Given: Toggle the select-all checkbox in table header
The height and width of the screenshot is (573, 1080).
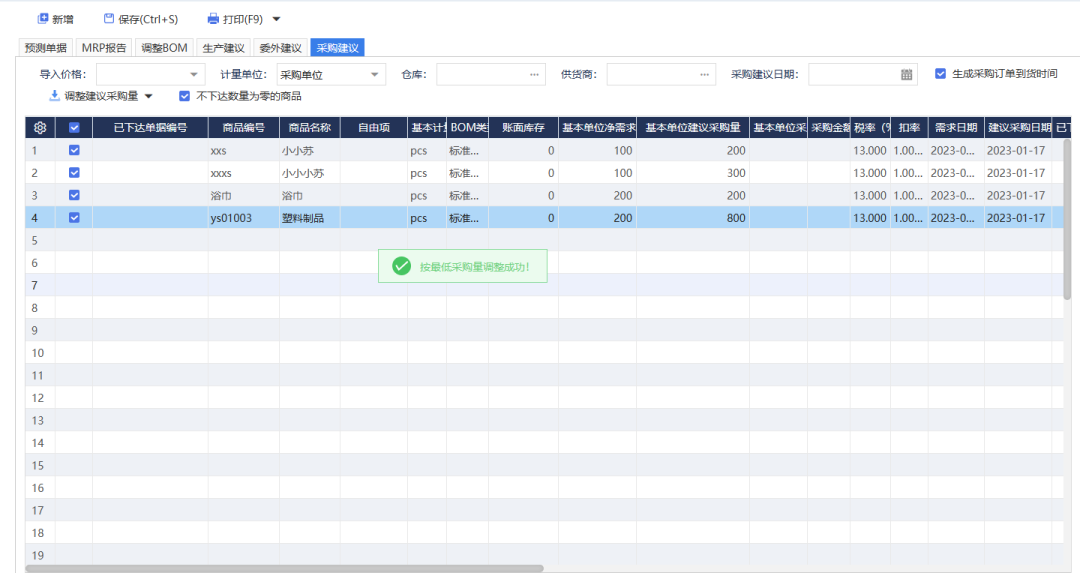Looking at the screenshot, I should 74,128.
